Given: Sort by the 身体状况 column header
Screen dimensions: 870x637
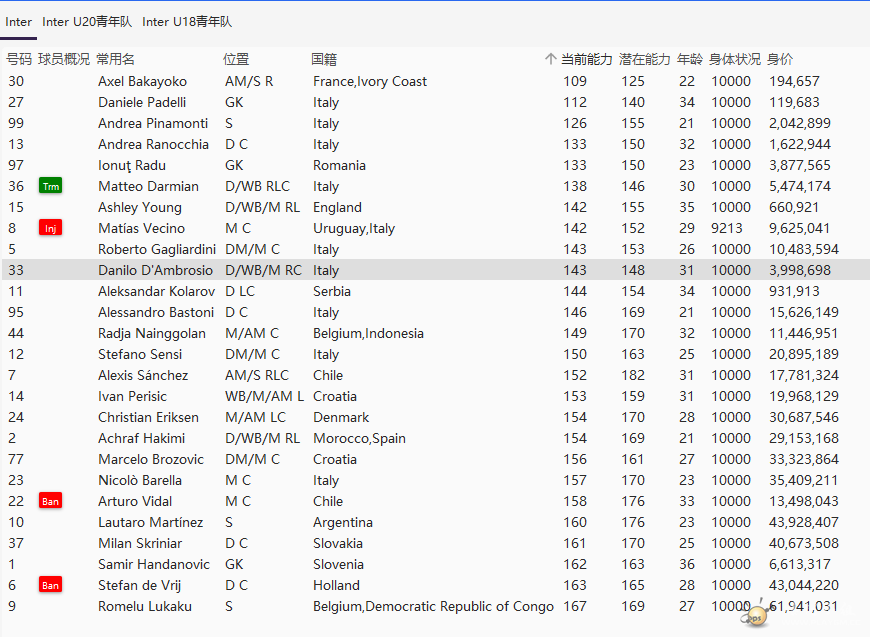Looking at the screenshot, I should (x=735, y=59).
